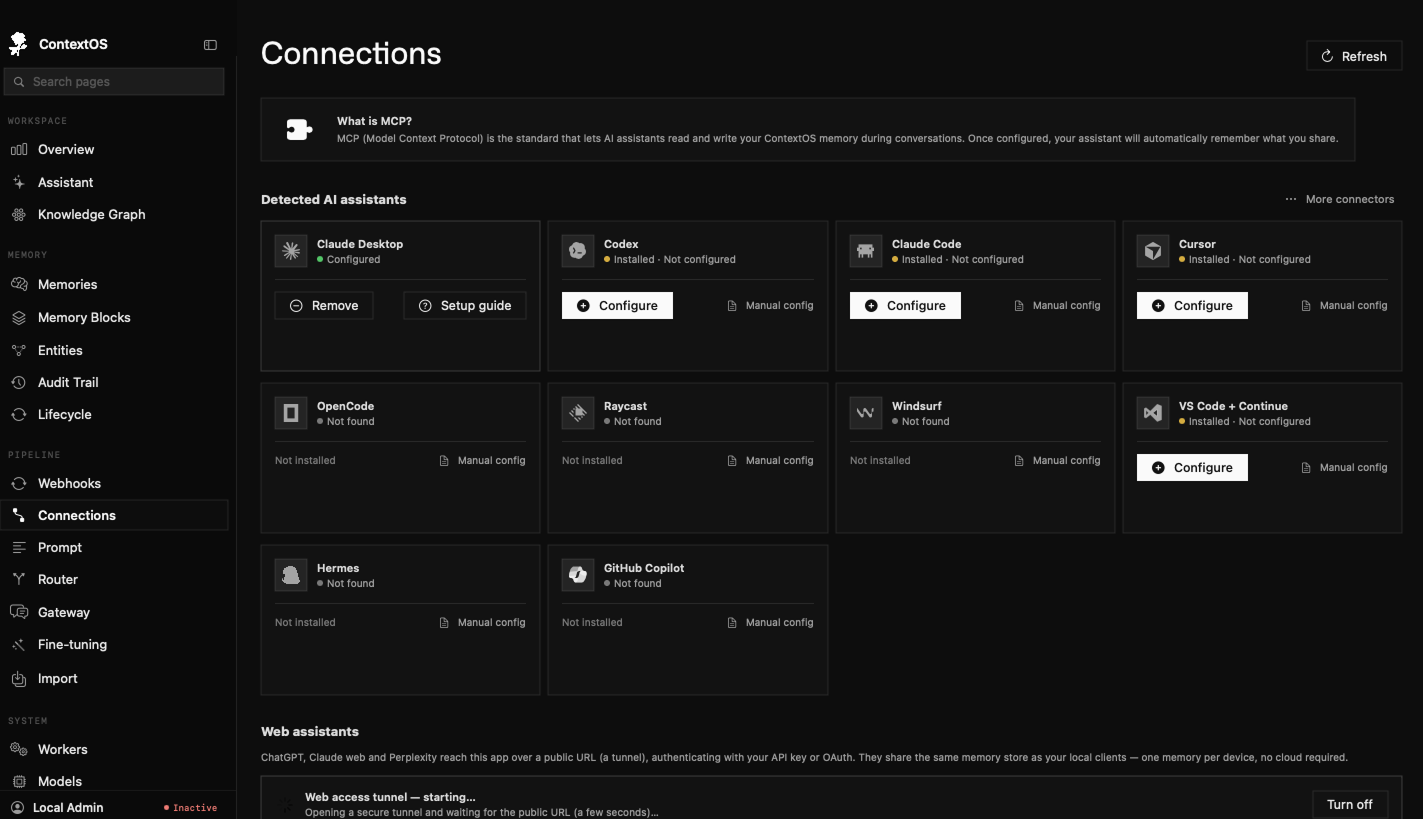Navigate to the Connections page
The width and height of the screenshot is (1423, 819).
[x=116, y=515]
